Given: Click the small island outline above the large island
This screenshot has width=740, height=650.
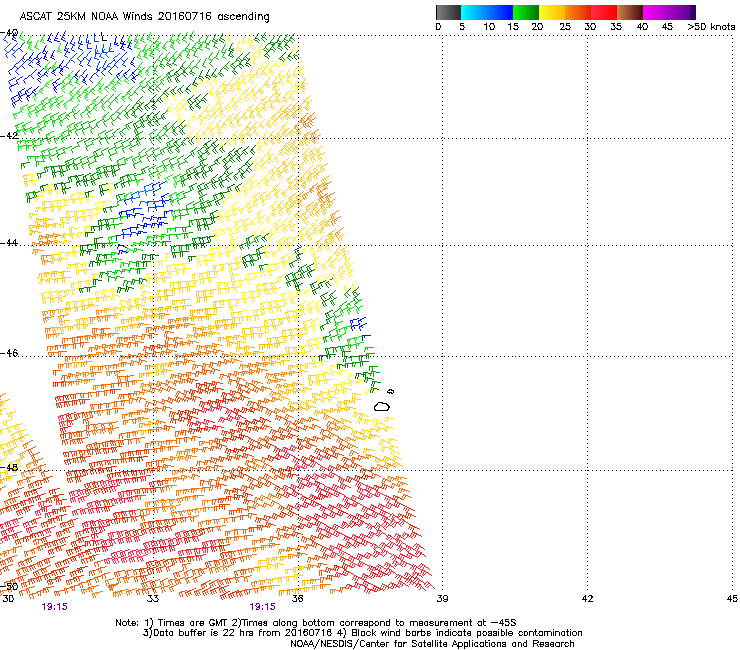Looking at the screenshot, I should pyautogui.click(x=390, y=391).
